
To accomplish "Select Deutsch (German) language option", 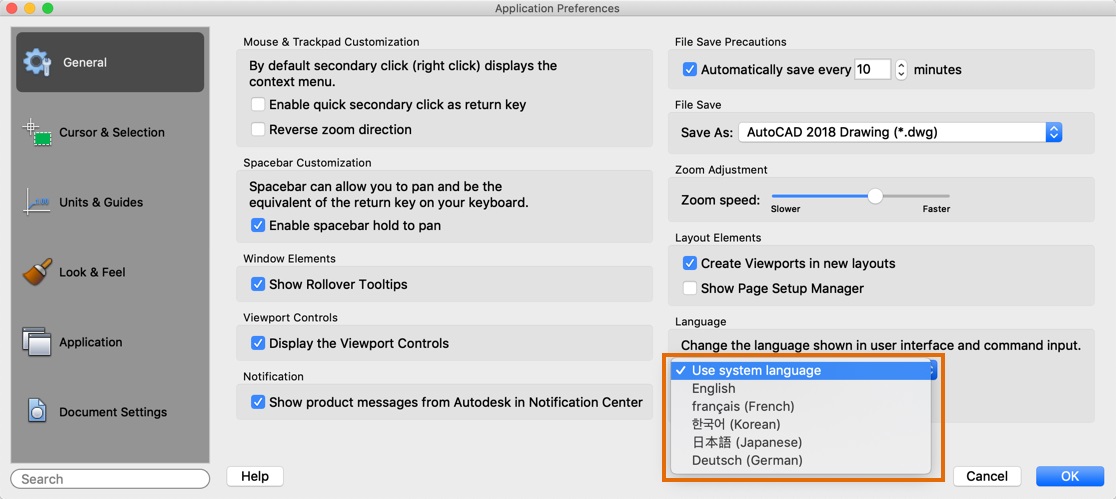I will point(747,460).
